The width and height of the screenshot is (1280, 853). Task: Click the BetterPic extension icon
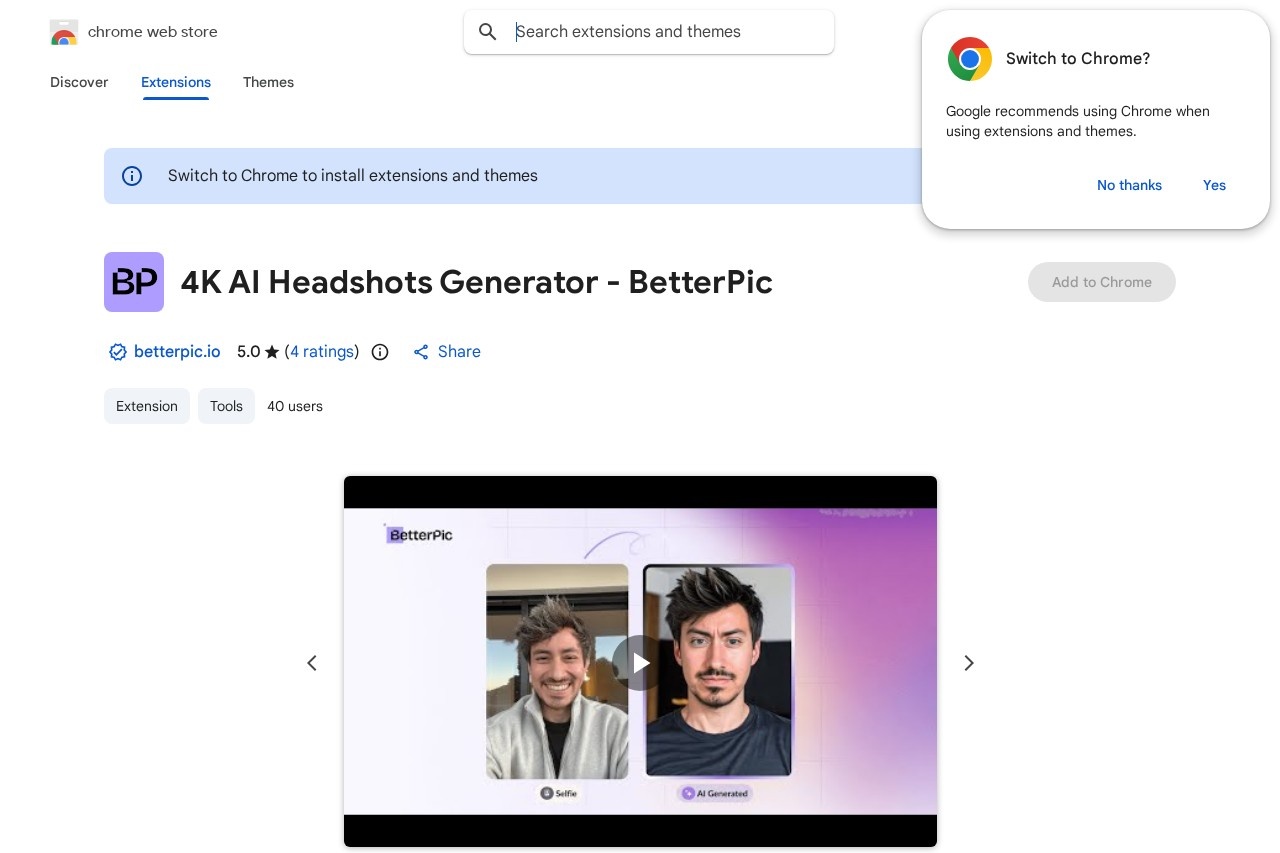tap(134, 282)
